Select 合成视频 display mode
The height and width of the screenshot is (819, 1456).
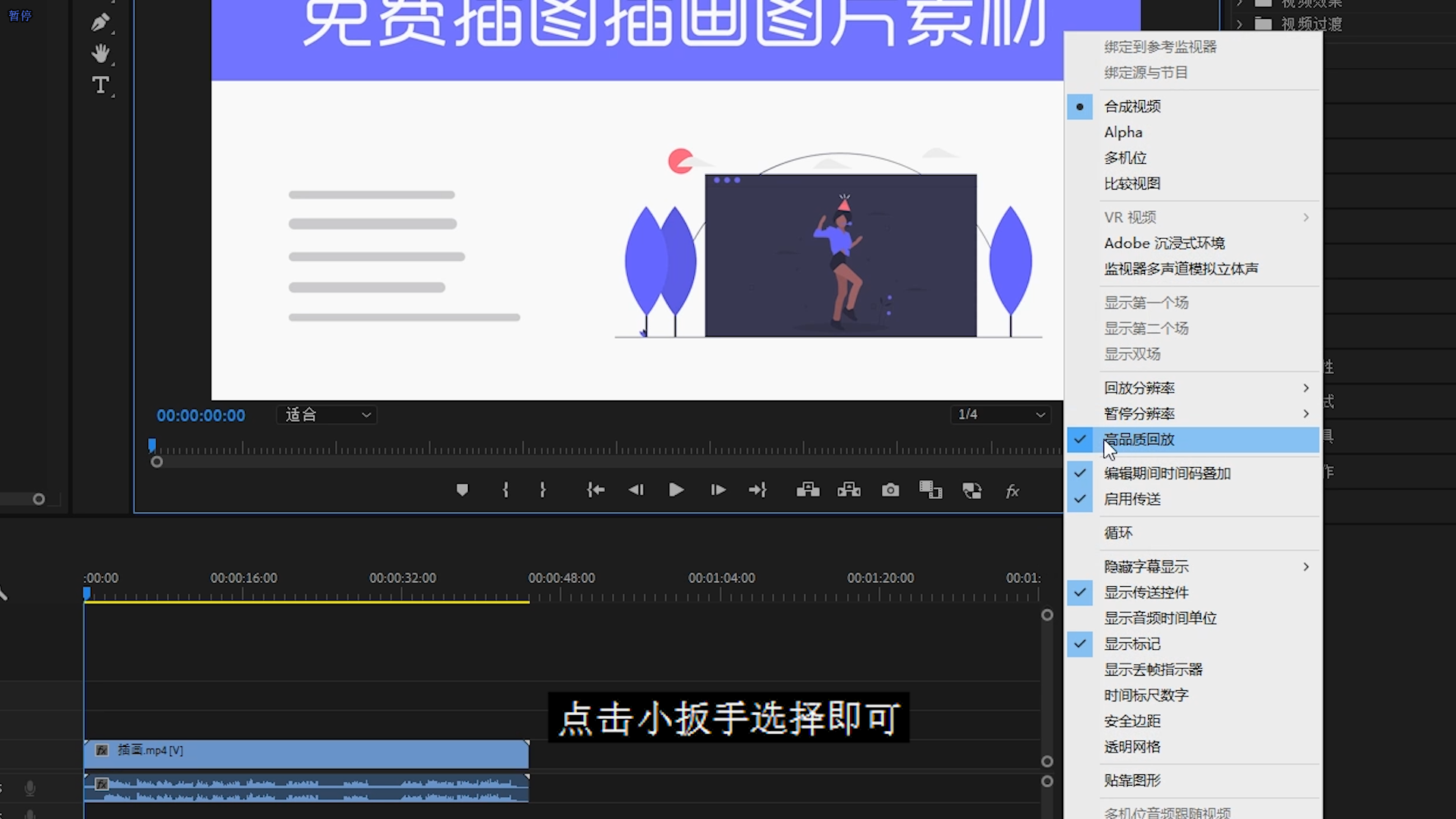click(x=1194, y=107)
